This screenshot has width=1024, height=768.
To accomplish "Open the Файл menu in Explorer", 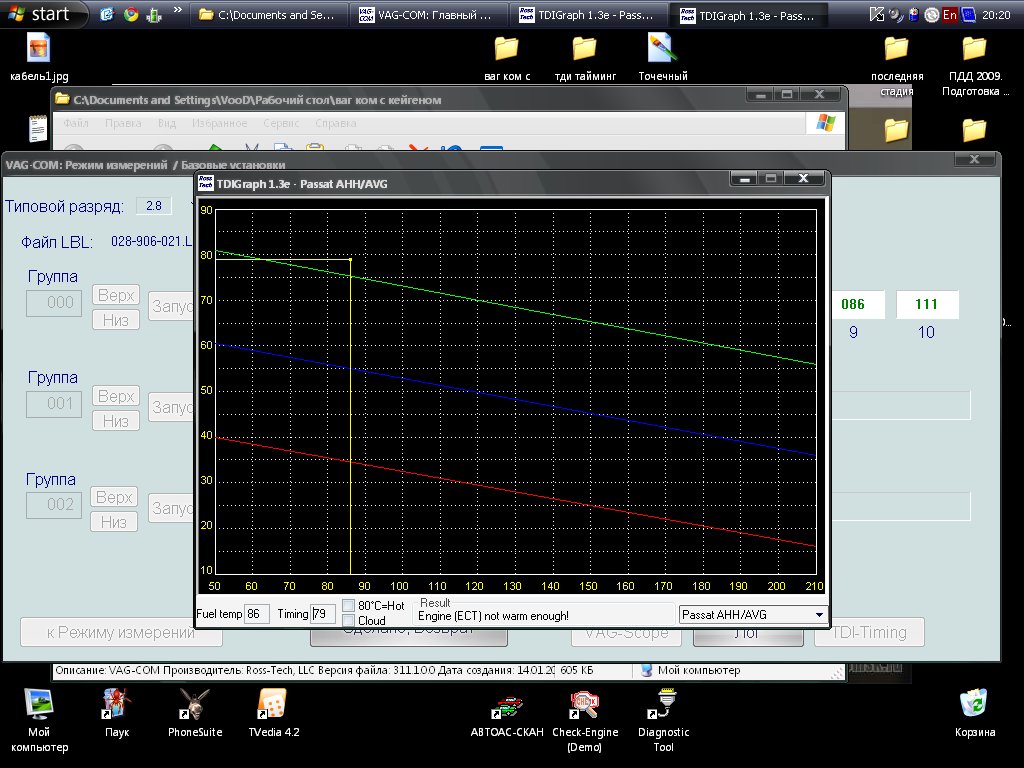I will coord(76,123).
